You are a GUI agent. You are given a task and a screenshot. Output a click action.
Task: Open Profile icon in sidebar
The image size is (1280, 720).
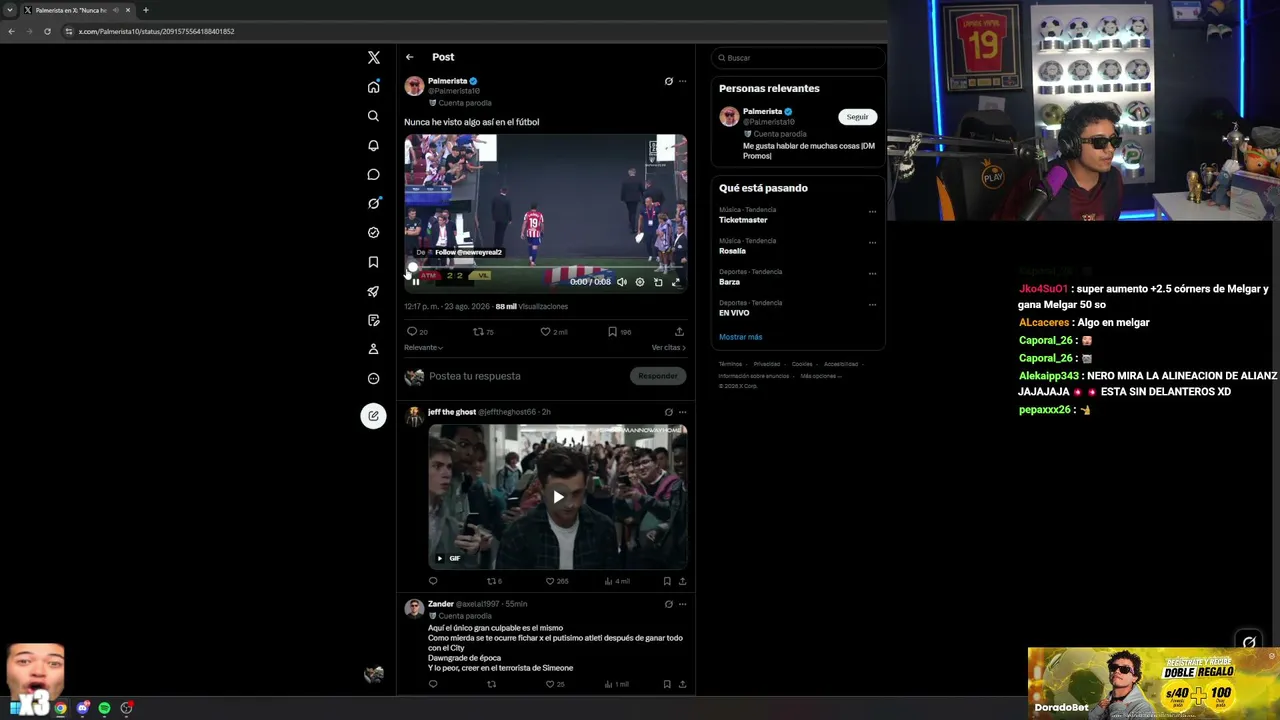click(x=373, y=349)
